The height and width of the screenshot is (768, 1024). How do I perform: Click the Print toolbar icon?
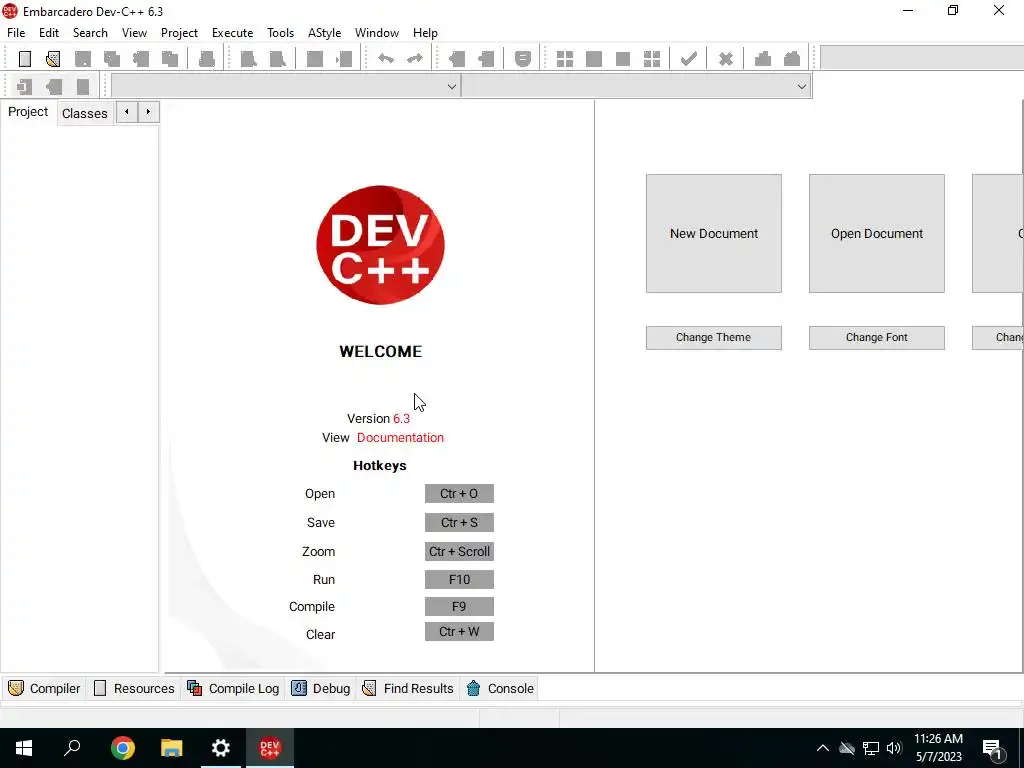click(x=206, y=59)
